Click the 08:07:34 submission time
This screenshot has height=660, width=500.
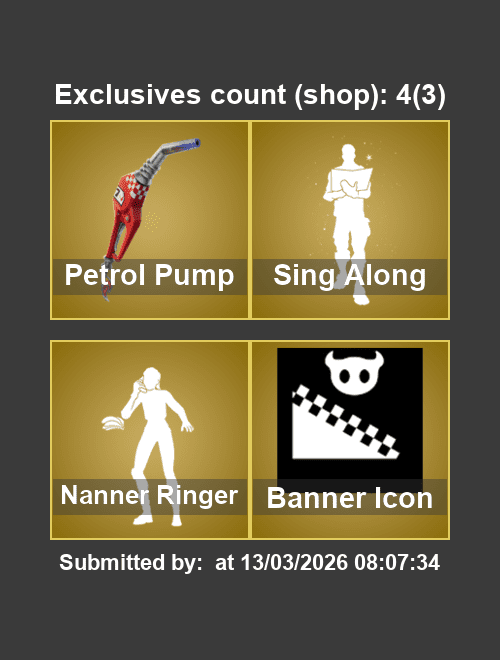397,562
